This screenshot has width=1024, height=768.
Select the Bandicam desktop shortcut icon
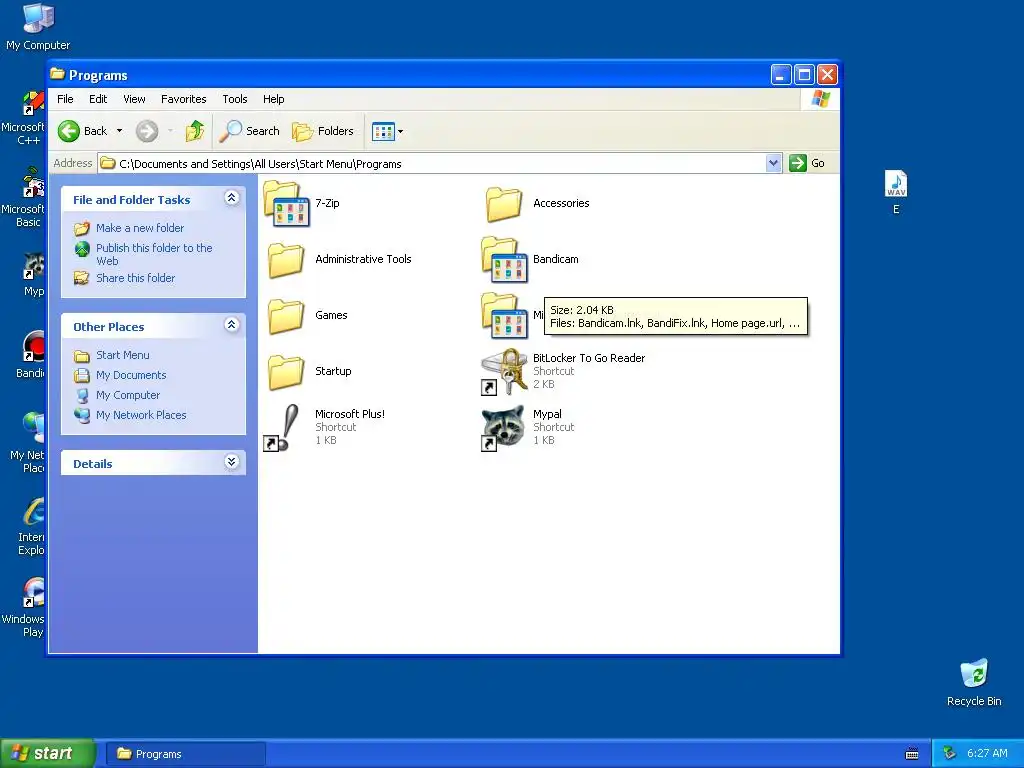click(33, 346)
